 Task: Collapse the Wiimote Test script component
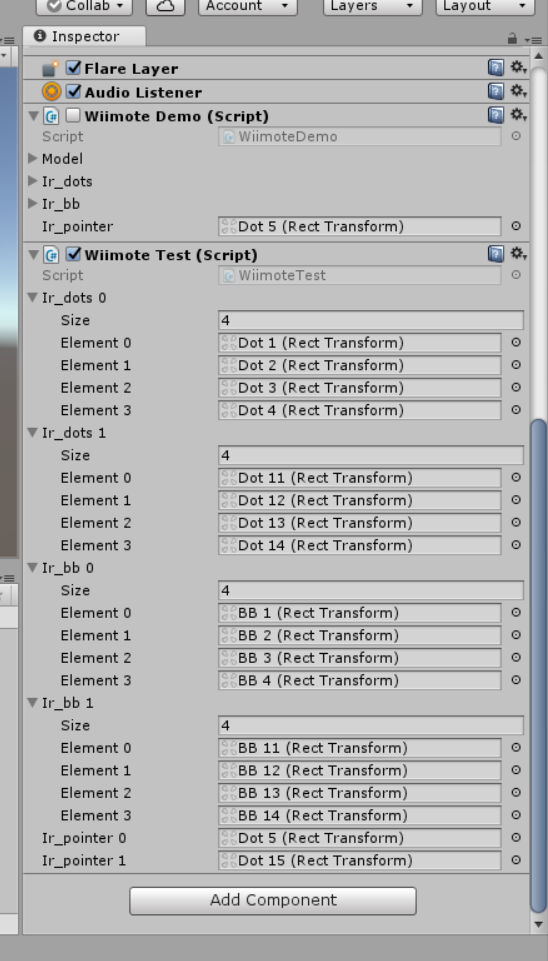point(34,254)
